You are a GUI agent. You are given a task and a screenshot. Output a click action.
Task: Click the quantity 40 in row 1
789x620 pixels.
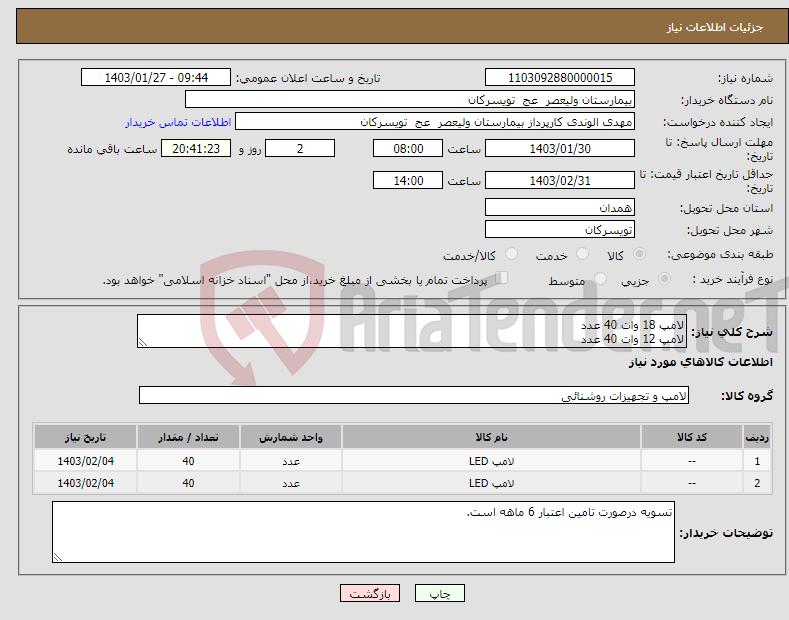point(188,461)
